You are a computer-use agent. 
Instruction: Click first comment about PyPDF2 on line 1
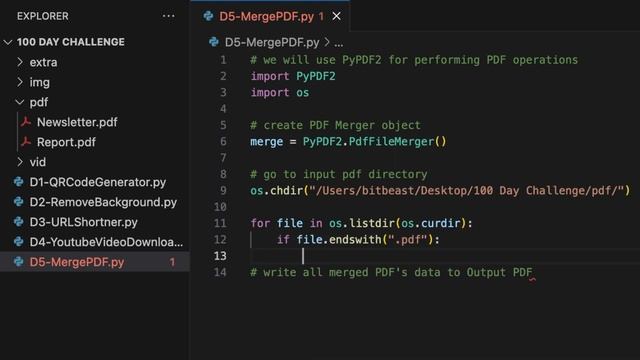tap(414, 60)
